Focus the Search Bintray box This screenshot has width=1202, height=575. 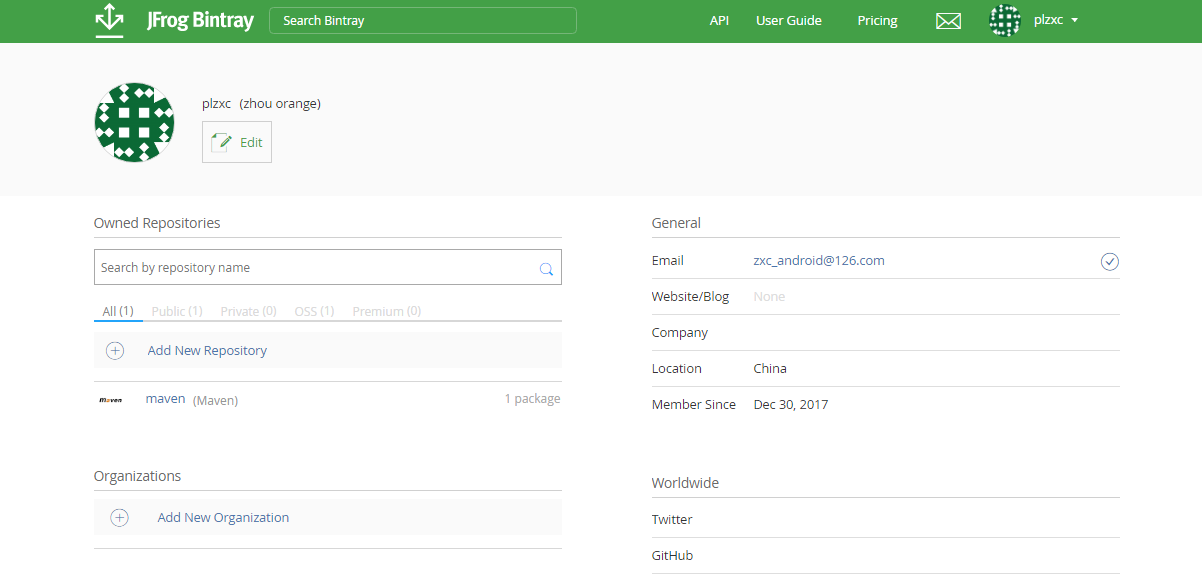[423, 20]
